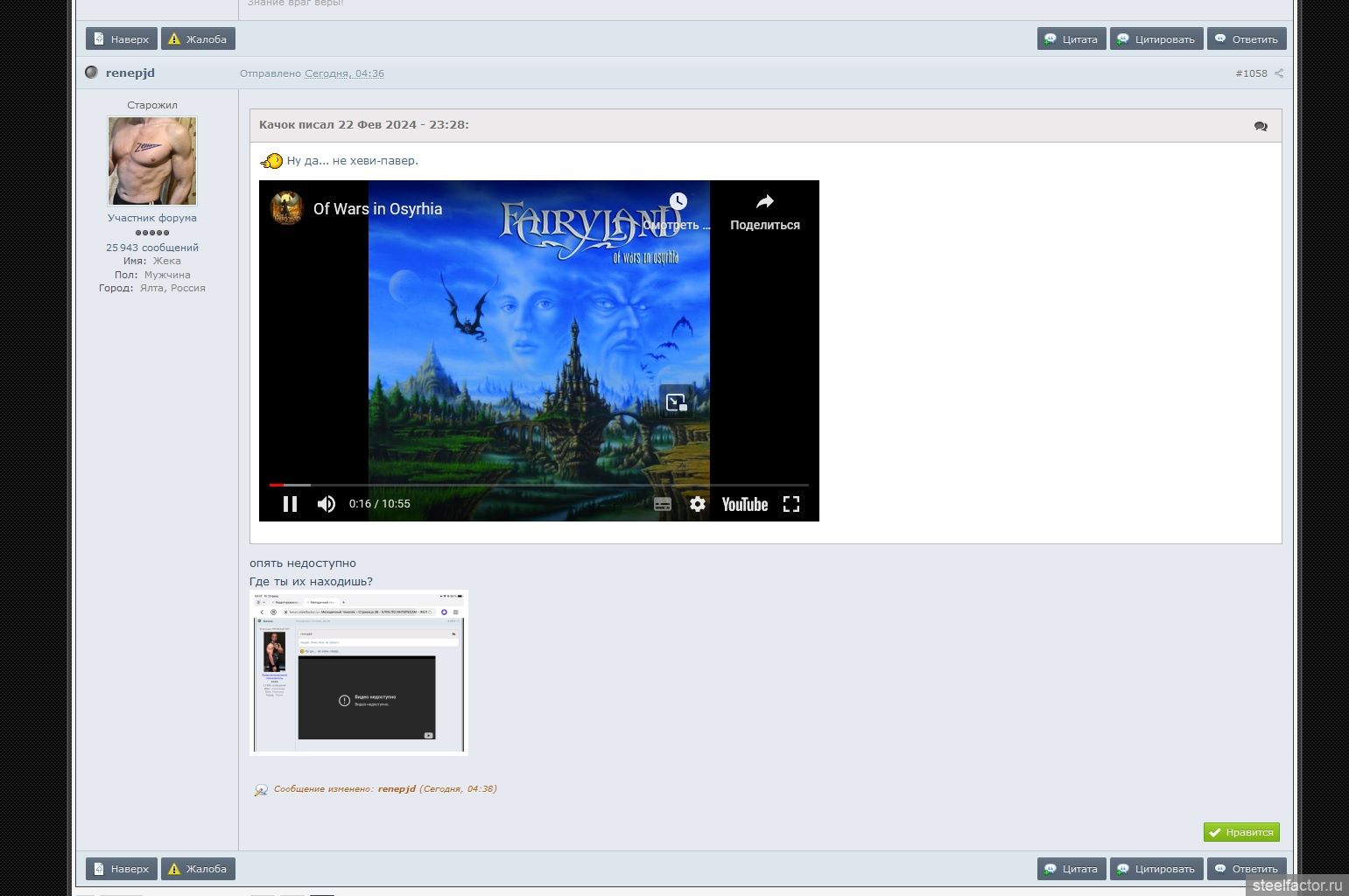Click Цитата below renepjd's post

(1071, 869)
